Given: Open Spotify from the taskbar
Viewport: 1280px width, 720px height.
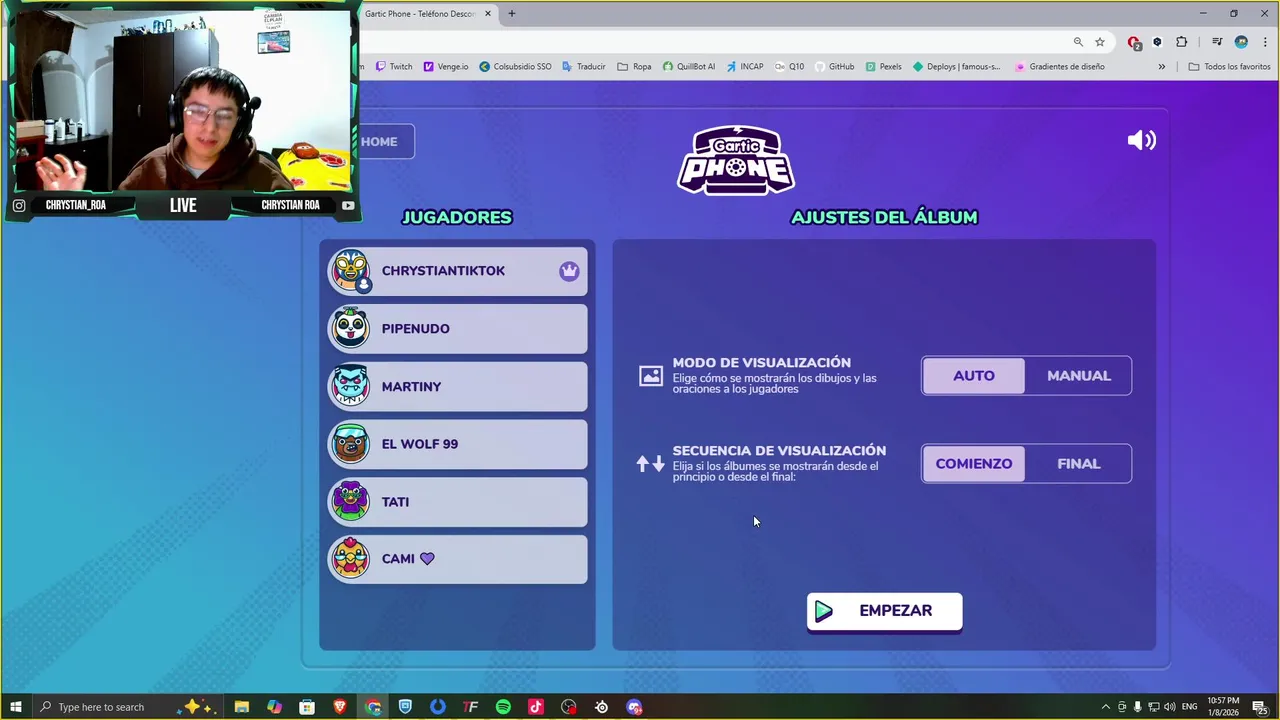Looking at the screenshot, I should tap(503, 707).
